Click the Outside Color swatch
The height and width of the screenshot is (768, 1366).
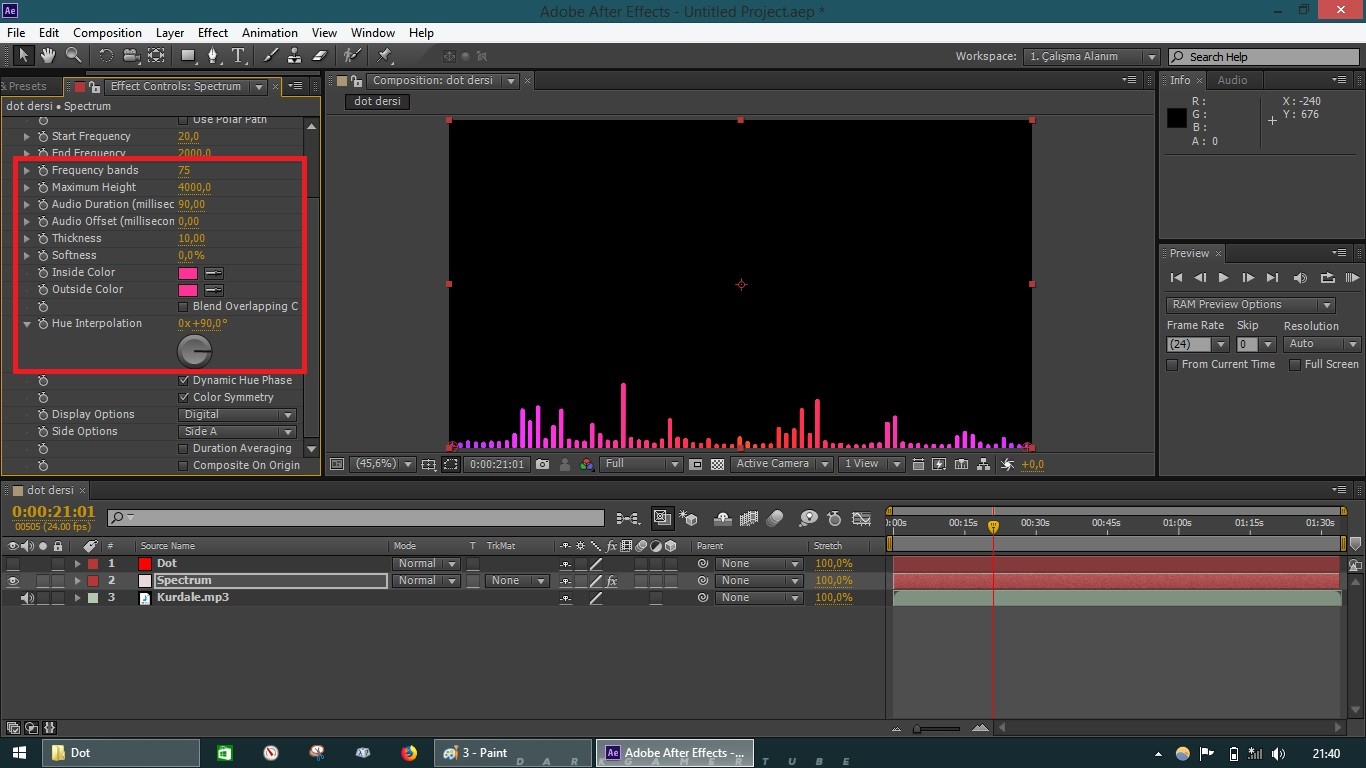tap(188, 290)
